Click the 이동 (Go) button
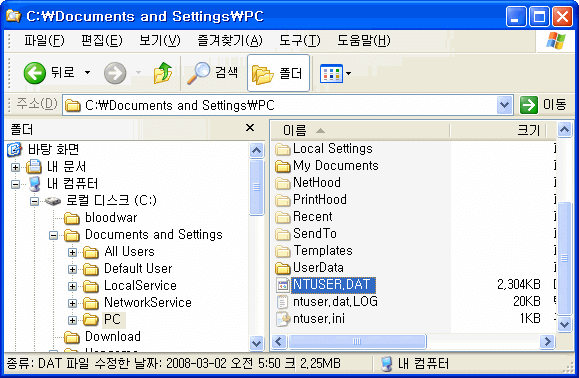579x378 pixels. 544,105
